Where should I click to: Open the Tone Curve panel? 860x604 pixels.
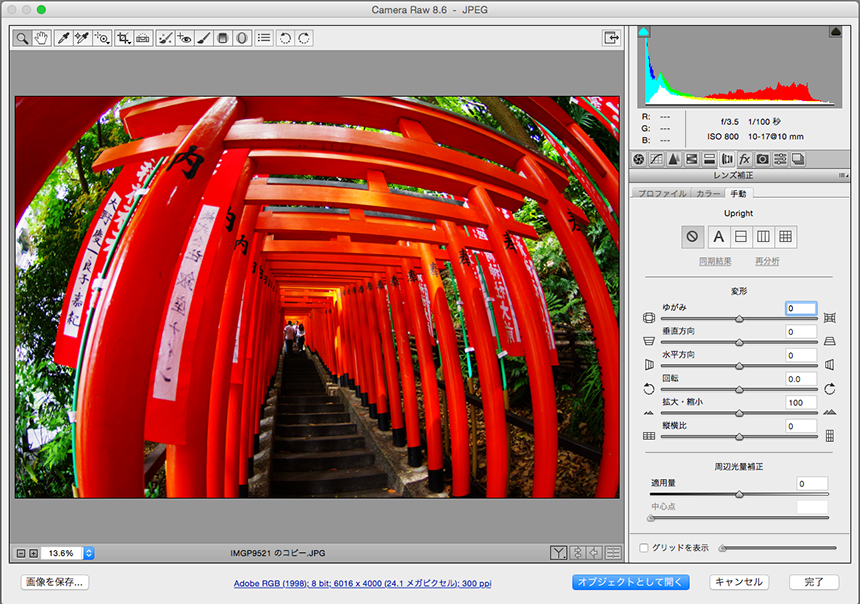point(656,159)
